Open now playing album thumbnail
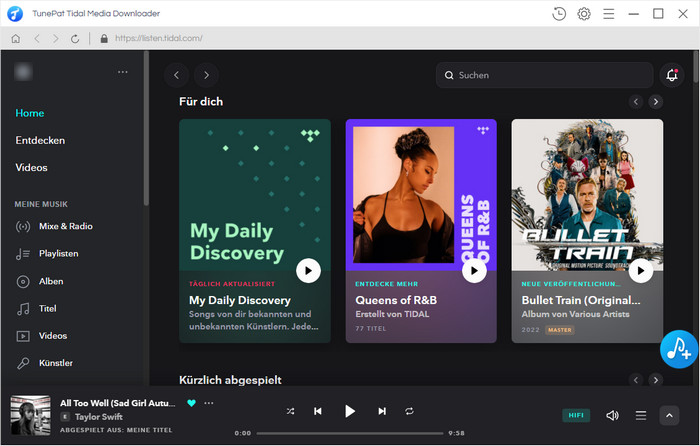The width and height of the screenshot is (700, 446). click(30, 415)
